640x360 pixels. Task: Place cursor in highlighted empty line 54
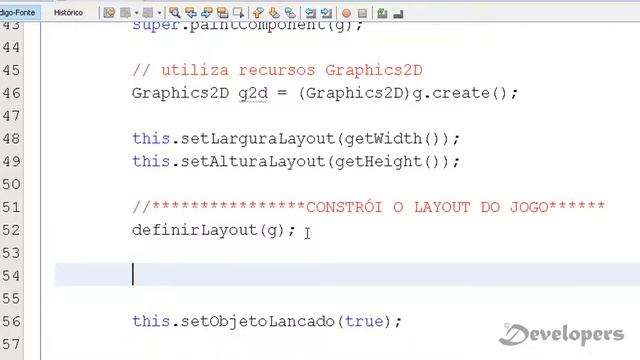pos(347,275)
